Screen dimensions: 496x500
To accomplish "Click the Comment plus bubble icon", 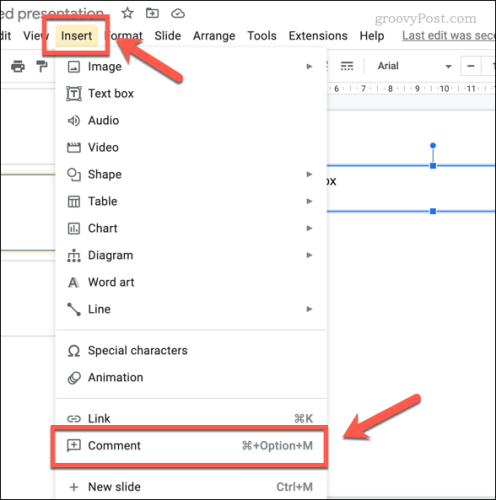I will click(74, 446).
